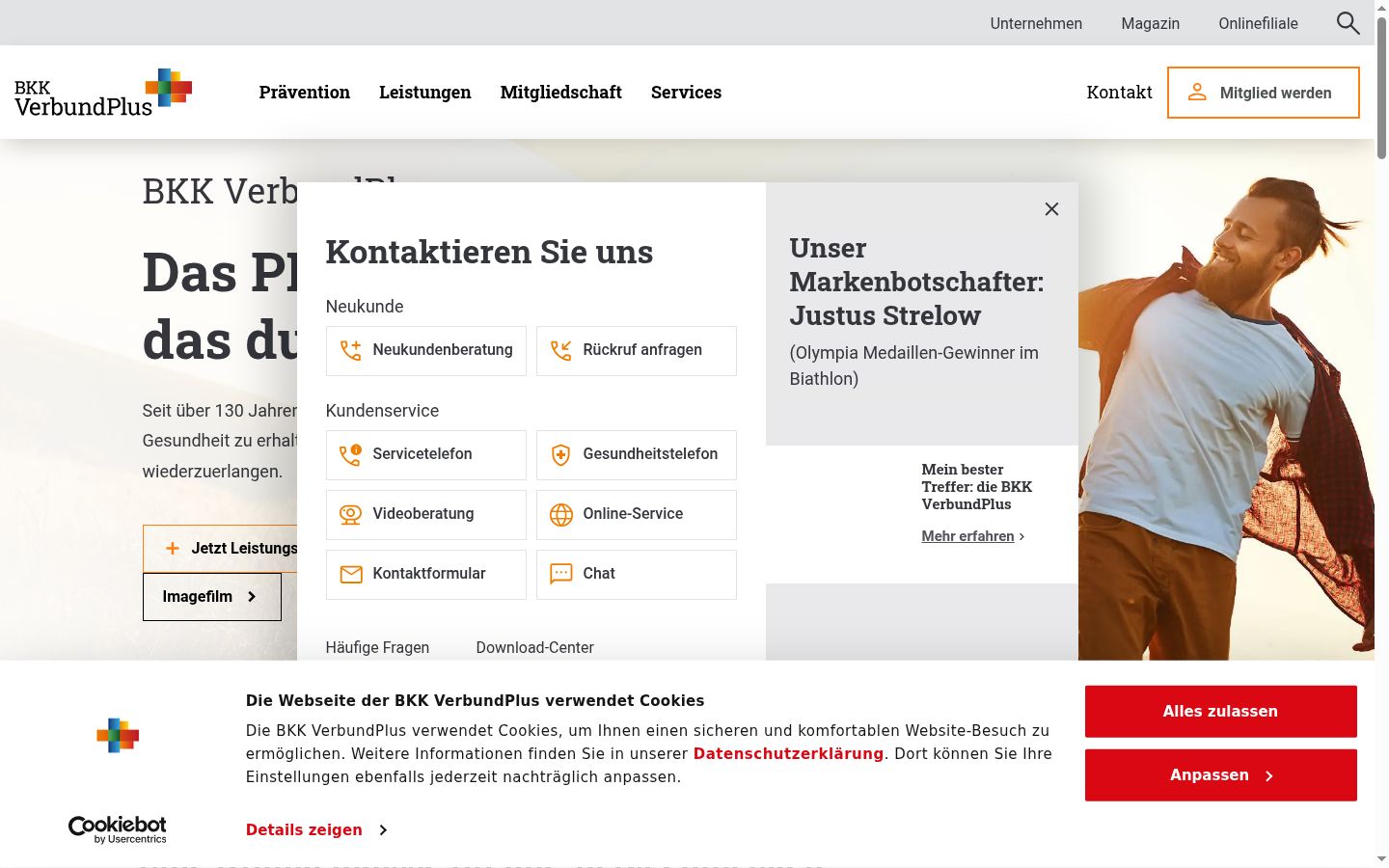Open Magazin in the top bar
Screen dimensions: 1389x868
(1151, 23)
